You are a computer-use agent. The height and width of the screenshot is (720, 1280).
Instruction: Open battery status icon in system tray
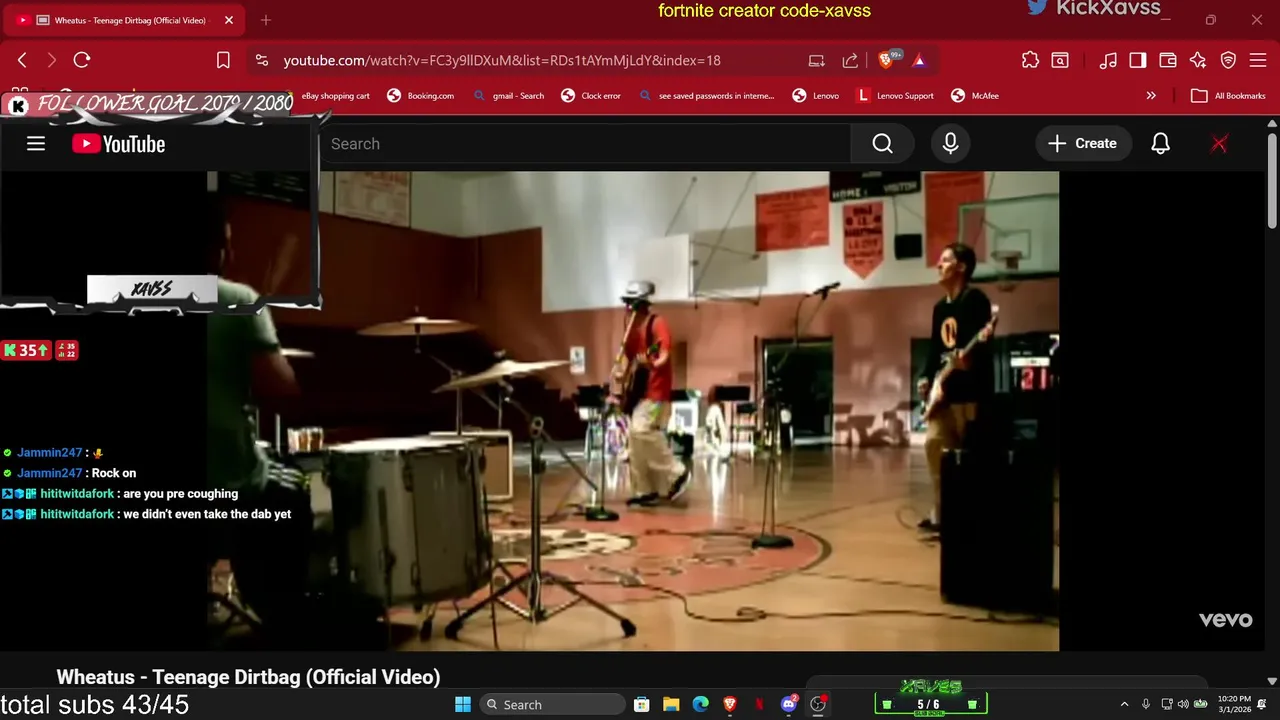(1200, 704)
